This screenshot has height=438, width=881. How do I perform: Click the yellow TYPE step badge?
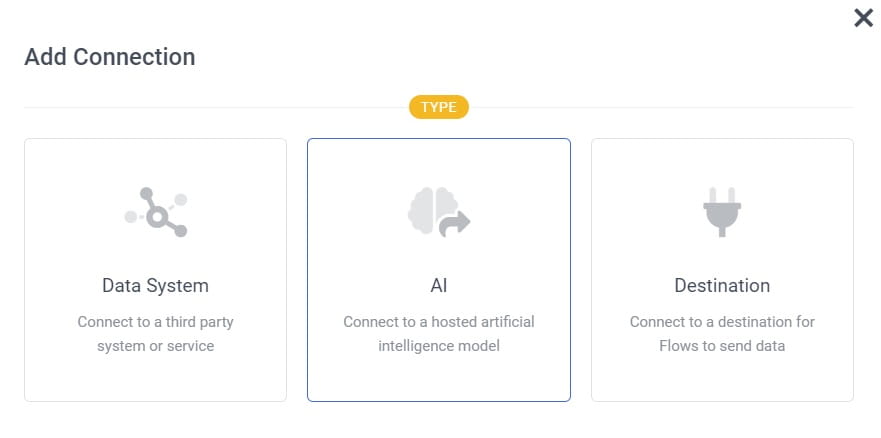click(439, 107)
